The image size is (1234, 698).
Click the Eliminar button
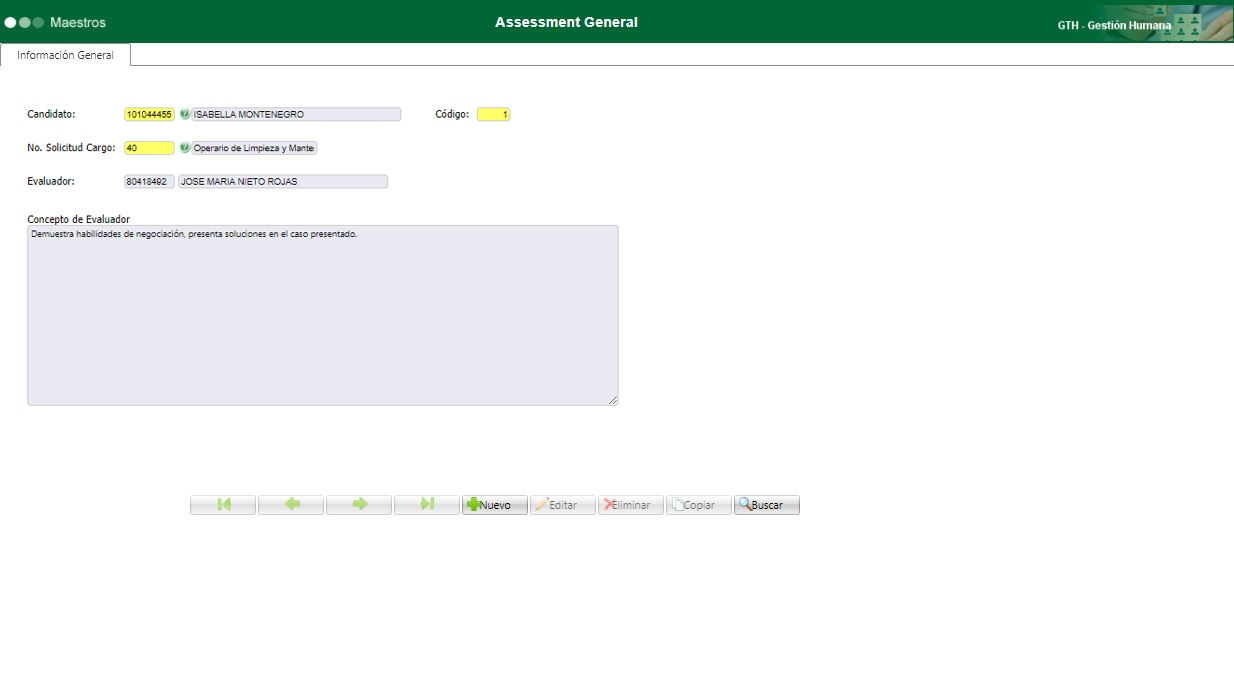click(x=631, y=505)
